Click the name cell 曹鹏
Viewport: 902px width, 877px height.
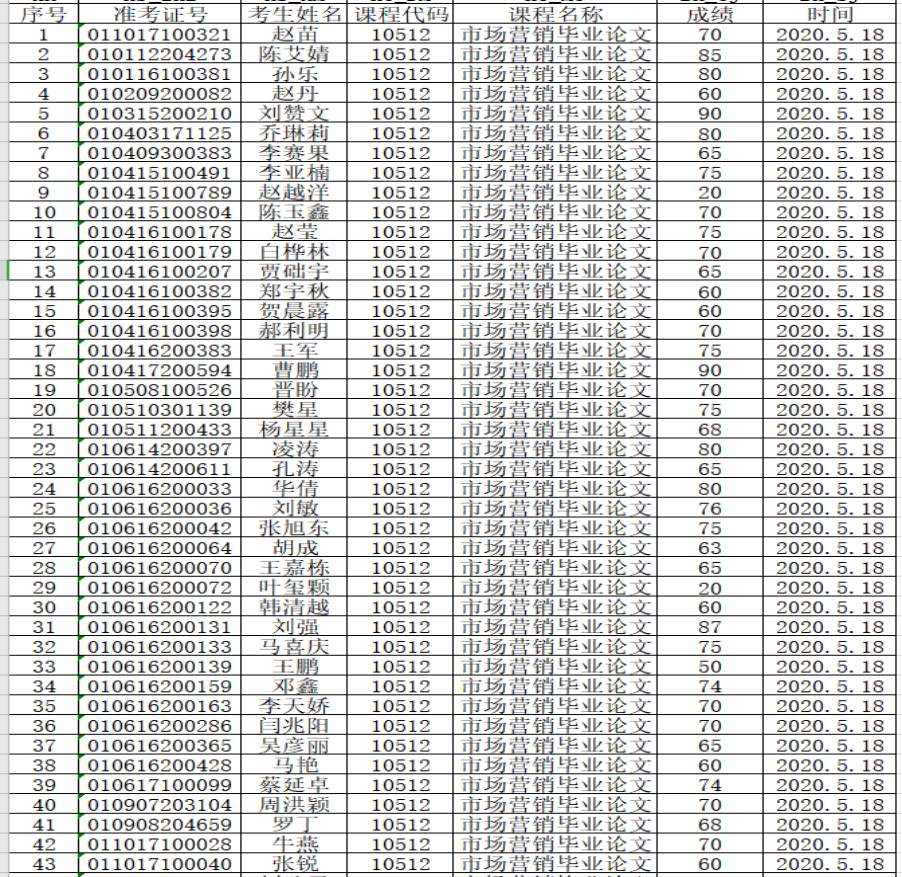294,371
